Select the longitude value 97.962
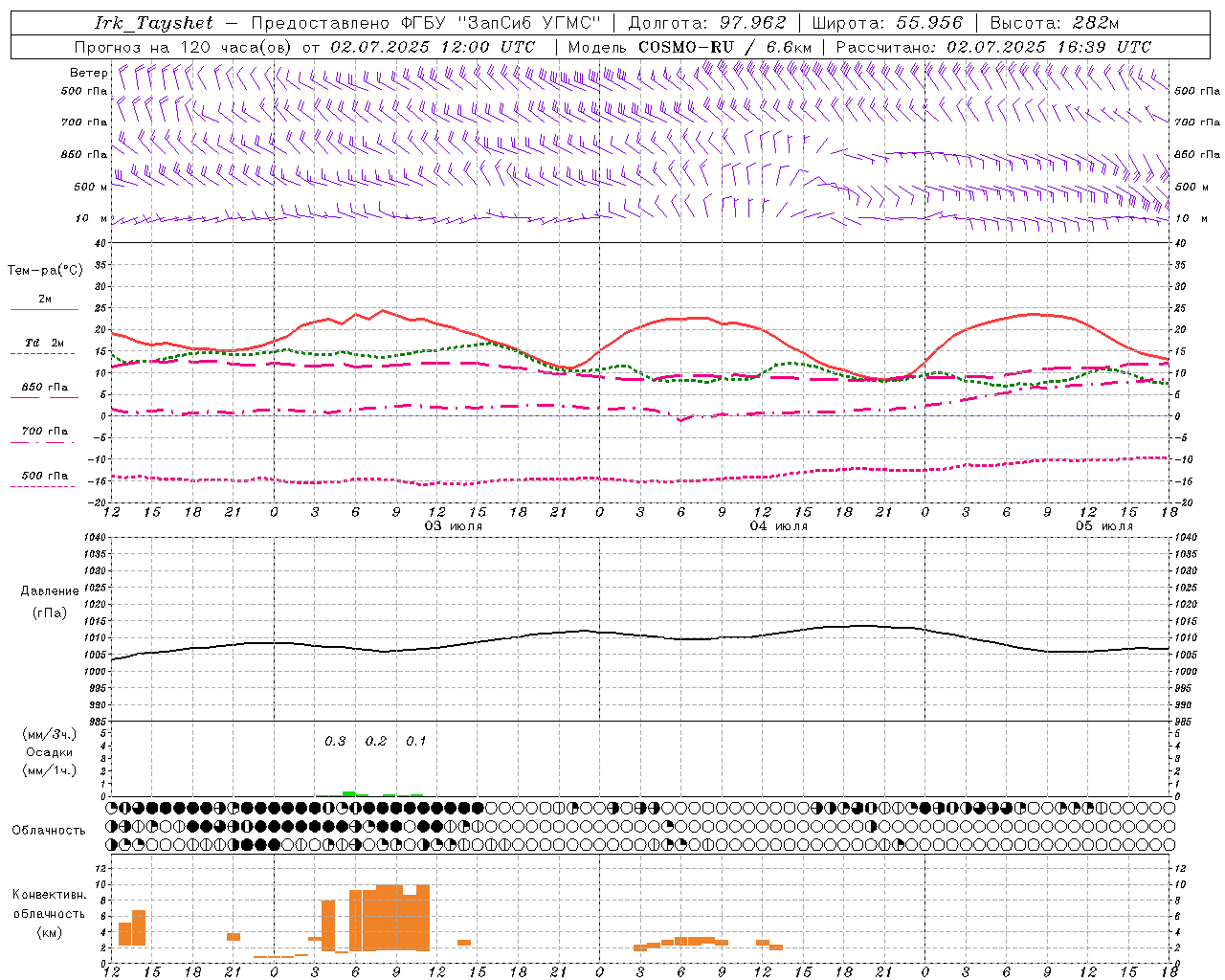The width and height of the screenshot is (1225, 980). [752, 23]
